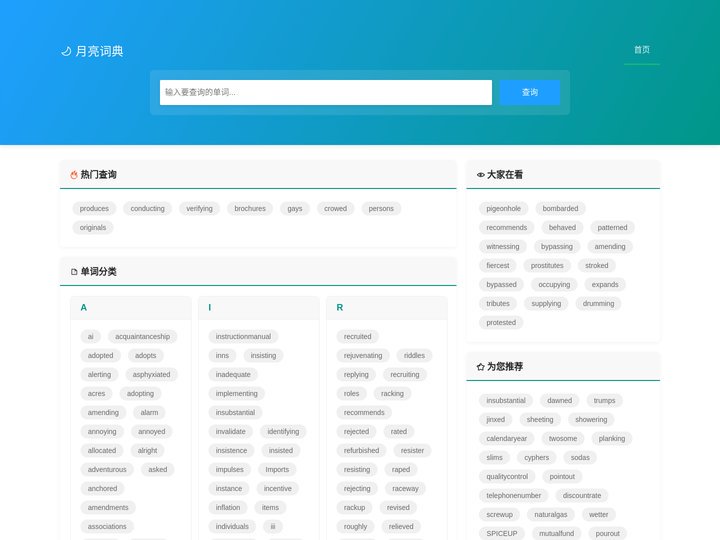Open the 'identifying' word tag

pyautogui.click(x=283, y=432)
